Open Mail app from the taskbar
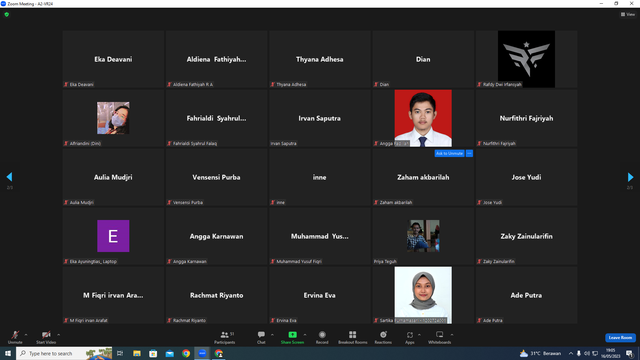The height and width of the screenshot is (360, 640). (x=169, y=353)
